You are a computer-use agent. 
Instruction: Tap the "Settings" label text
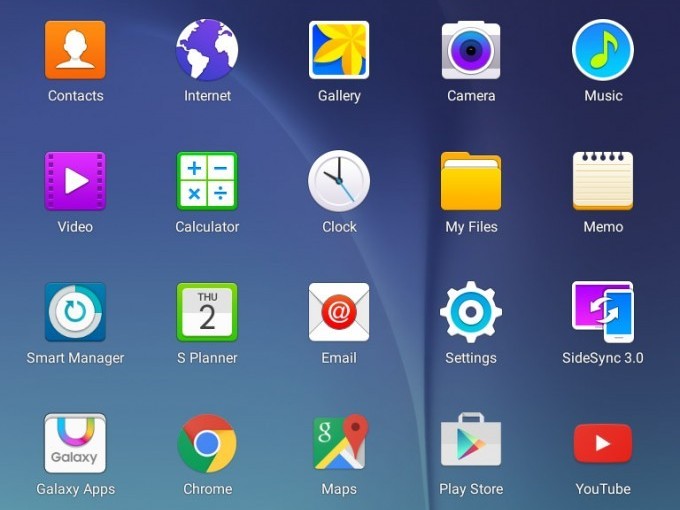point(471,358)
